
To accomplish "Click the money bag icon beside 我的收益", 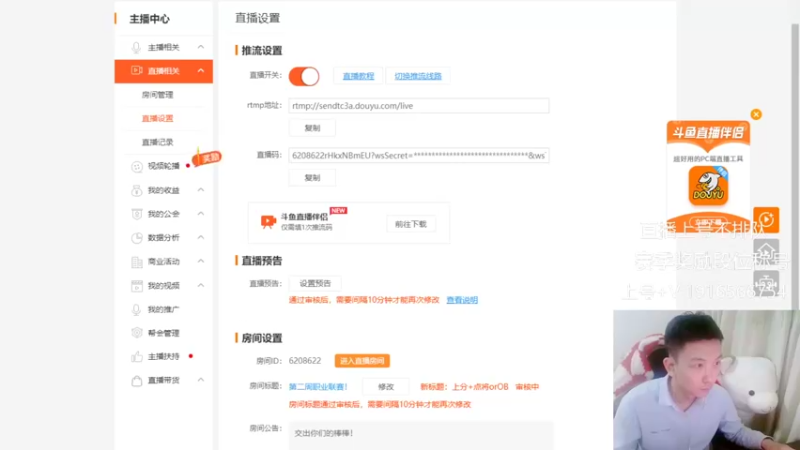I will tap(137, 190).
